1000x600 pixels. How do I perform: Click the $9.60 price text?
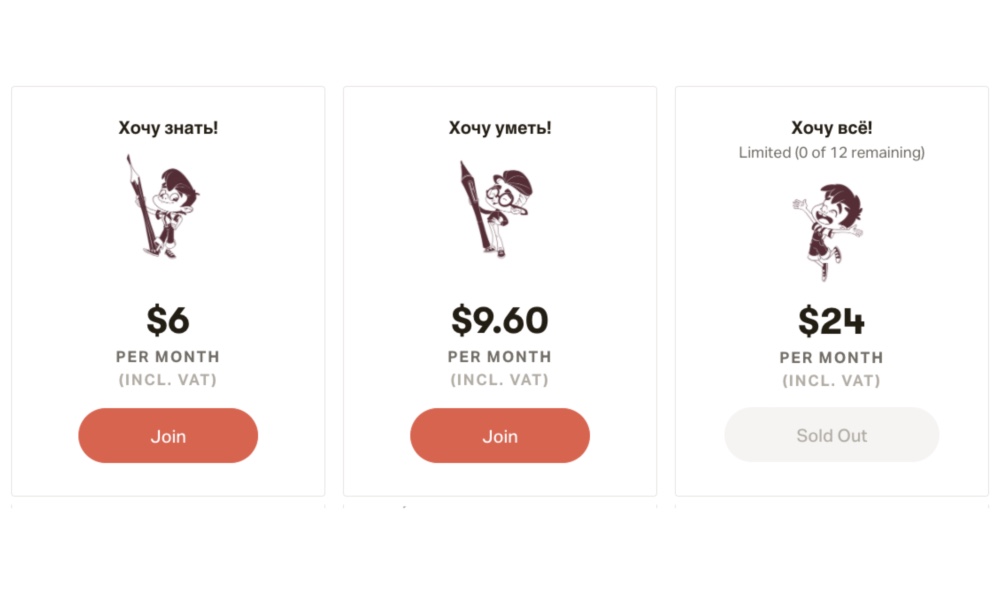point(500,319)
